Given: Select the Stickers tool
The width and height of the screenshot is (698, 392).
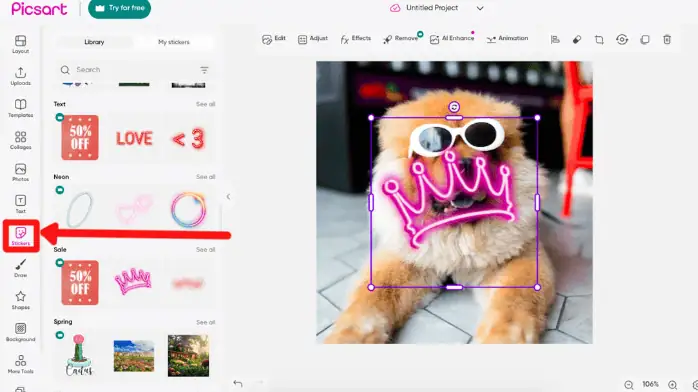Looking at the screenshot, I should tap(20, 236).
